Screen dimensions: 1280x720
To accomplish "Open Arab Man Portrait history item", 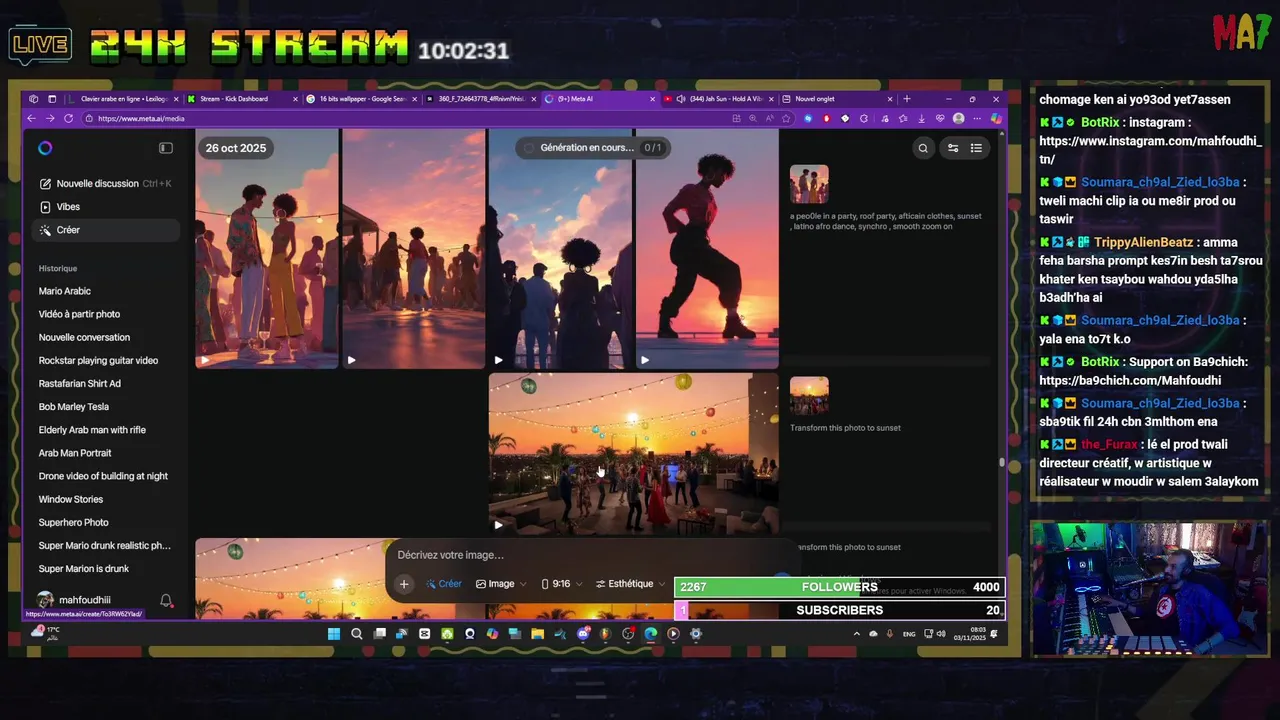I will [x=75, y=453].
